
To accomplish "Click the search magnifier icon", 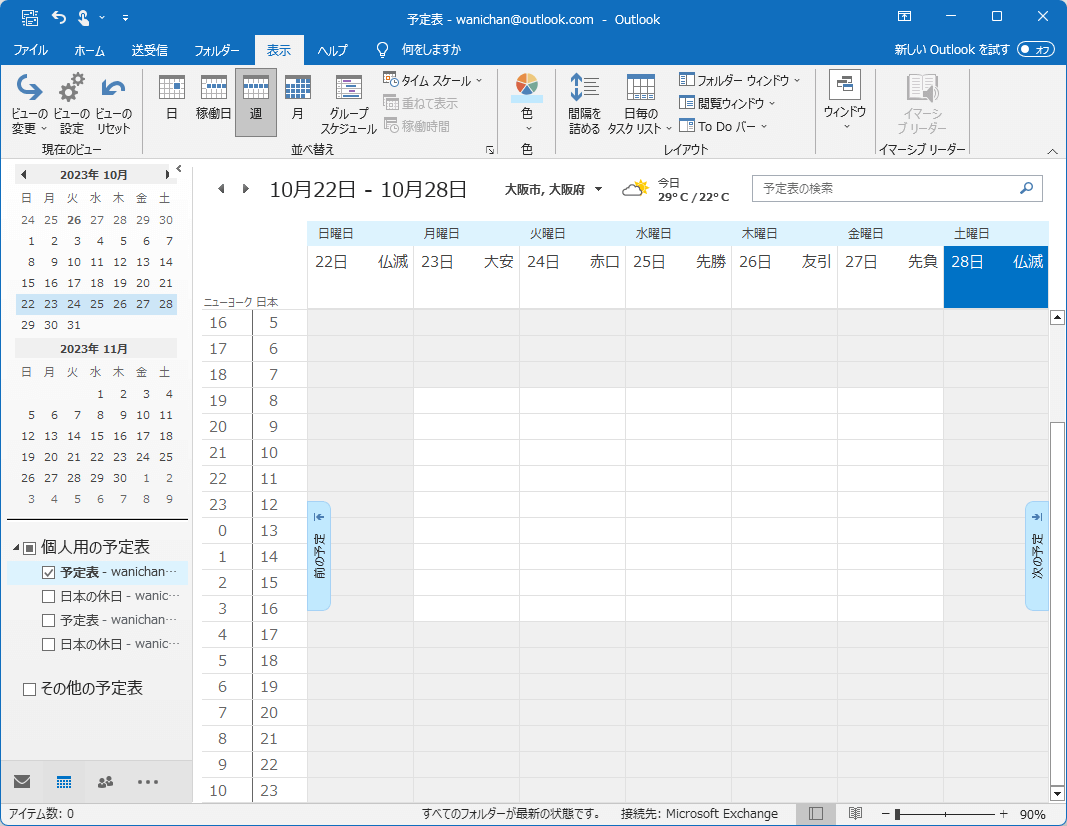I will click(x=1026, y=188).
